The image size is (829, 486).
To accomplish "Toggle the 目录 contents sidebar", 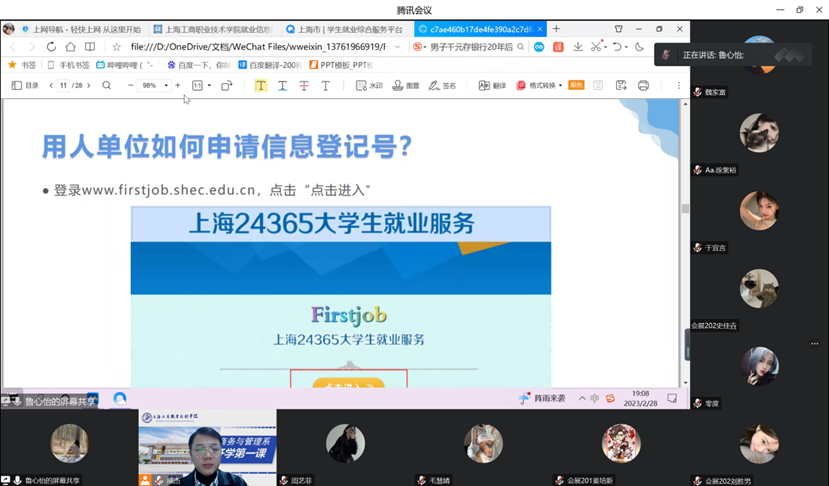I will tap(25, 85).
